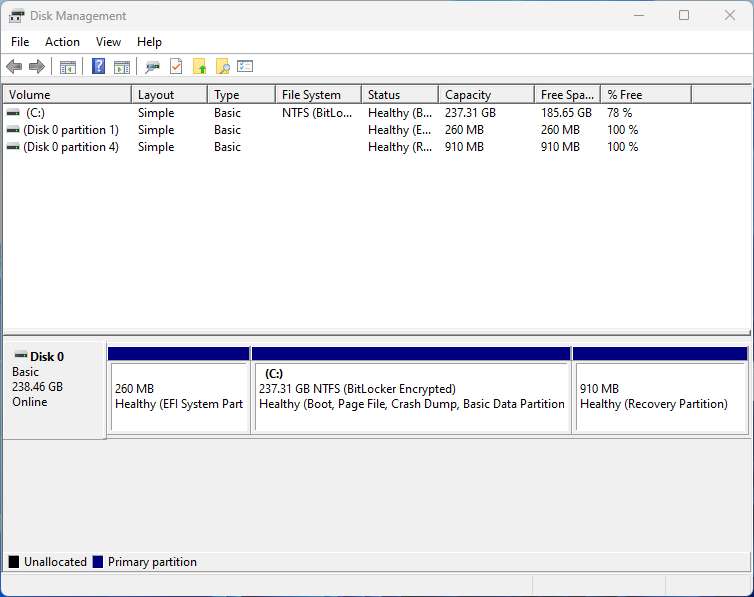Open the Help menu

(x=149, y=42)
